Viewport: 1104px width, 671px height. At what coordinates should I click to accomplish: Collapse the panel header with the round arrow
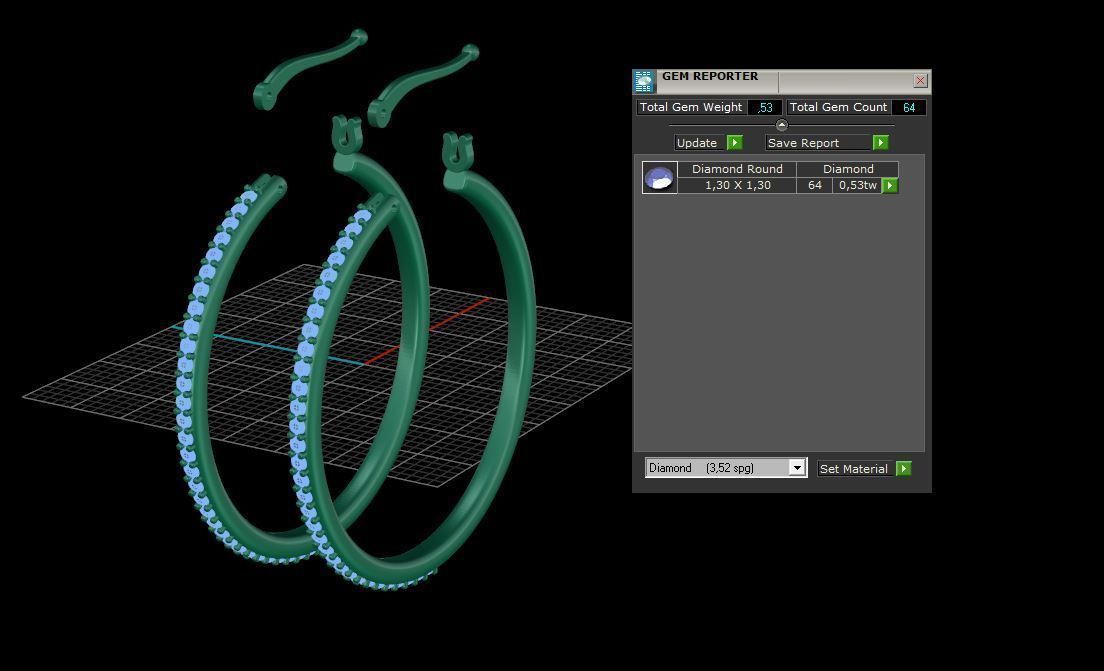pos(782,125)
